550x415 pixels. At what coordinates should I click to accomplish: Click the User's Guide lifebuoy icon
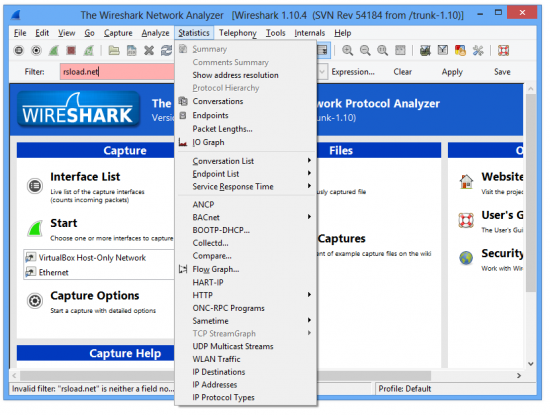point(466,220)
